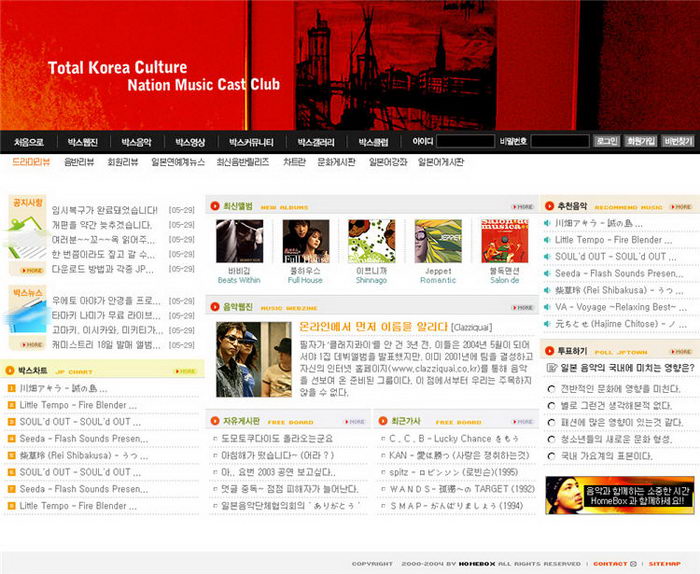Open MORE link in 최신앨범 section
The width and height of the screenshot is (700, 574).
click(523, 207)
